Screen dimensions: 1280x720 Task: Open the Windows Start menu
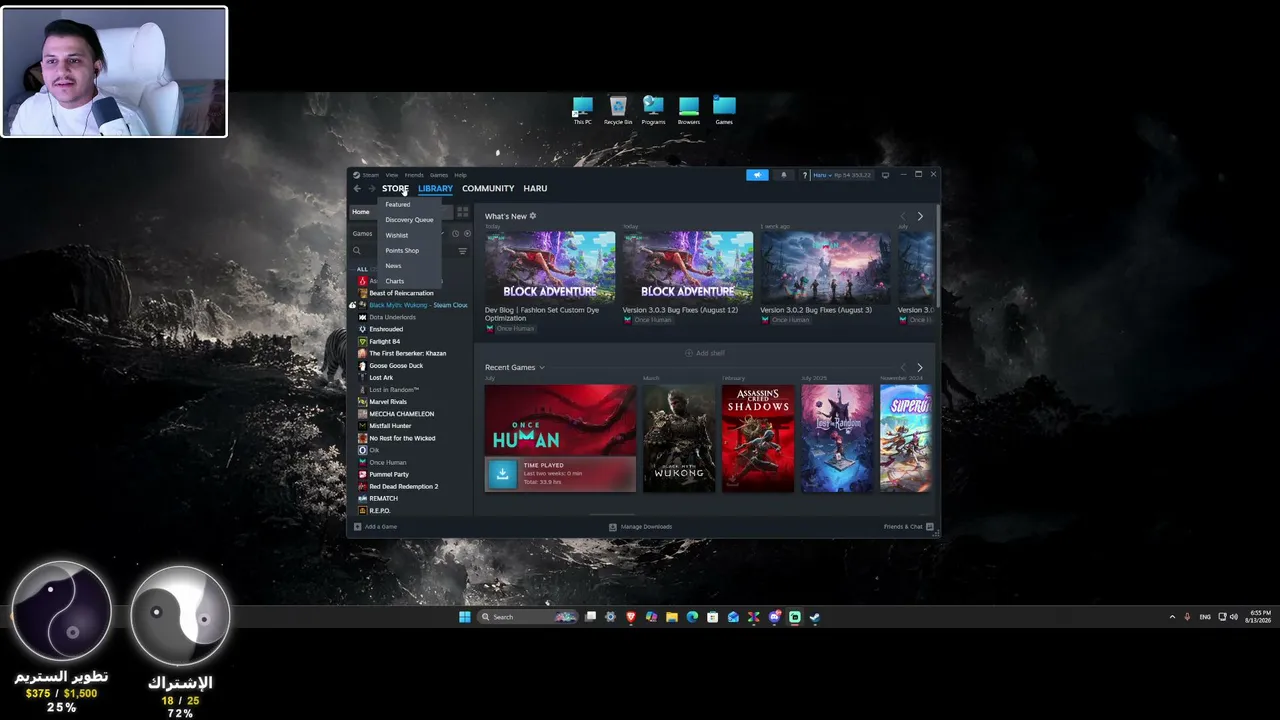(465, 617)
